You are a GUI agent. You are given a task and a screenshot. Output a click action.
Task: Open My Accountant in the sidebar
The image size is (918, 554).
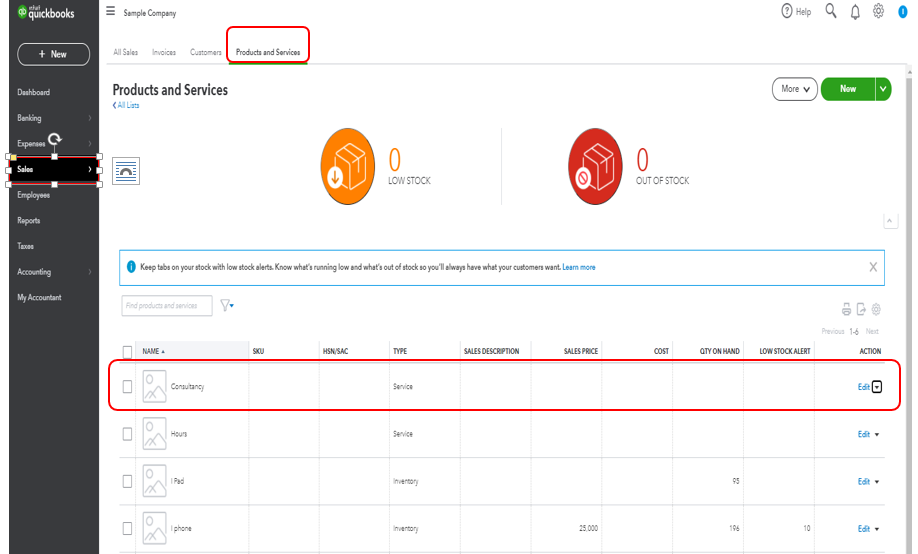click(39, 297)
